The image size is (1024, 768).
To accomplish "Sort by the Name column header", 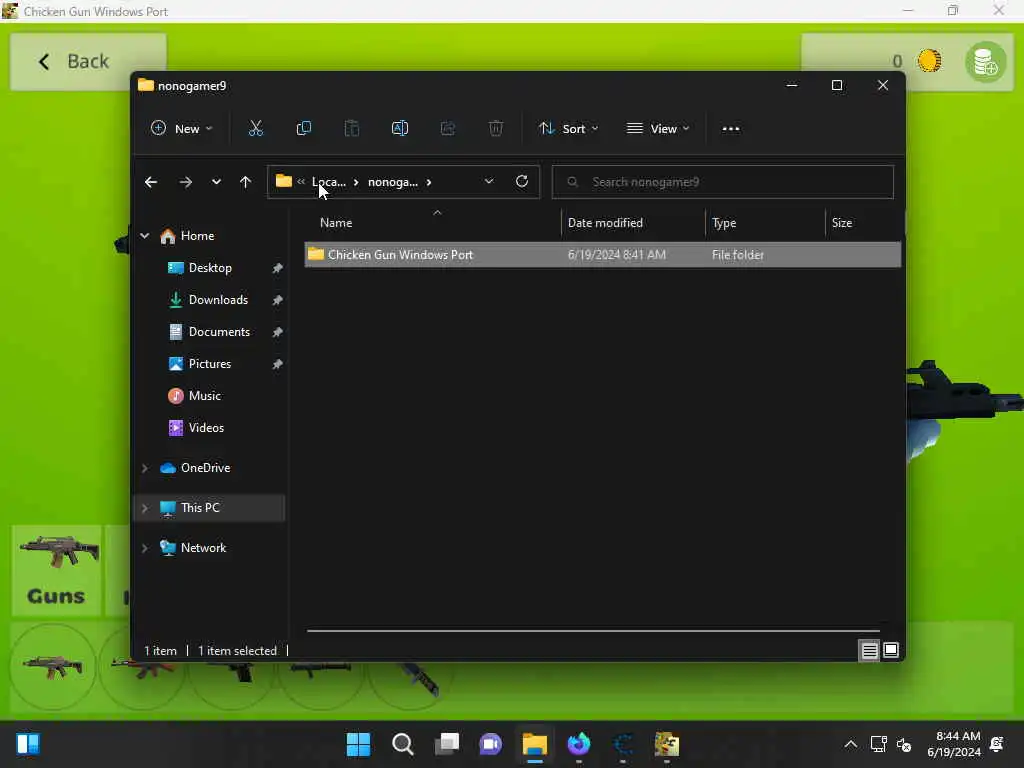I will coord(336,223).
